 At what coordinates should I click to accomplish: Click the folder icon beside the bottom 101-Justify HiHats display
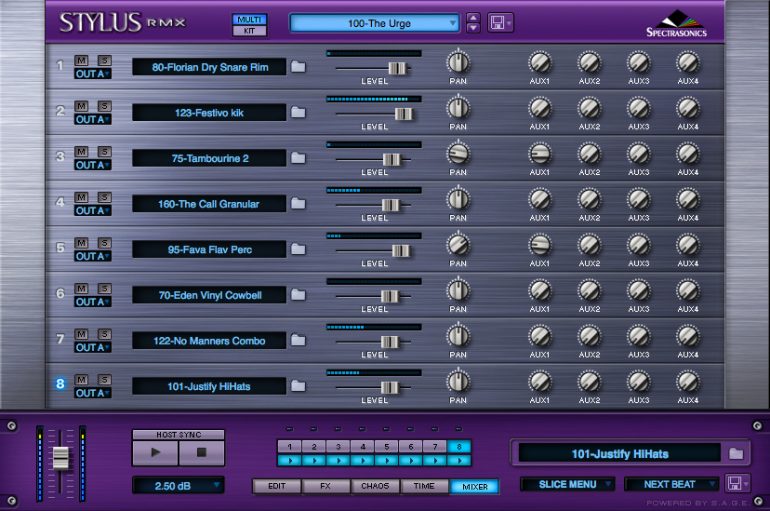736,454
